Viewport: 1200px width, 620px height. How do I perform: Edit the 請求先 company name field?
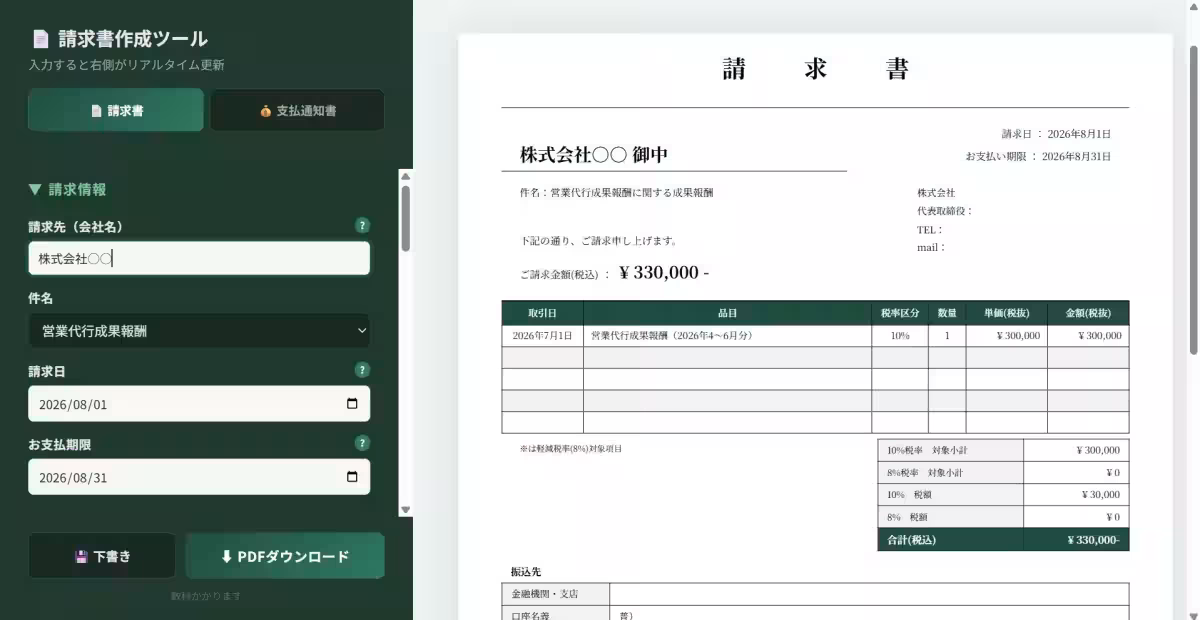click(x=199, y=258)
